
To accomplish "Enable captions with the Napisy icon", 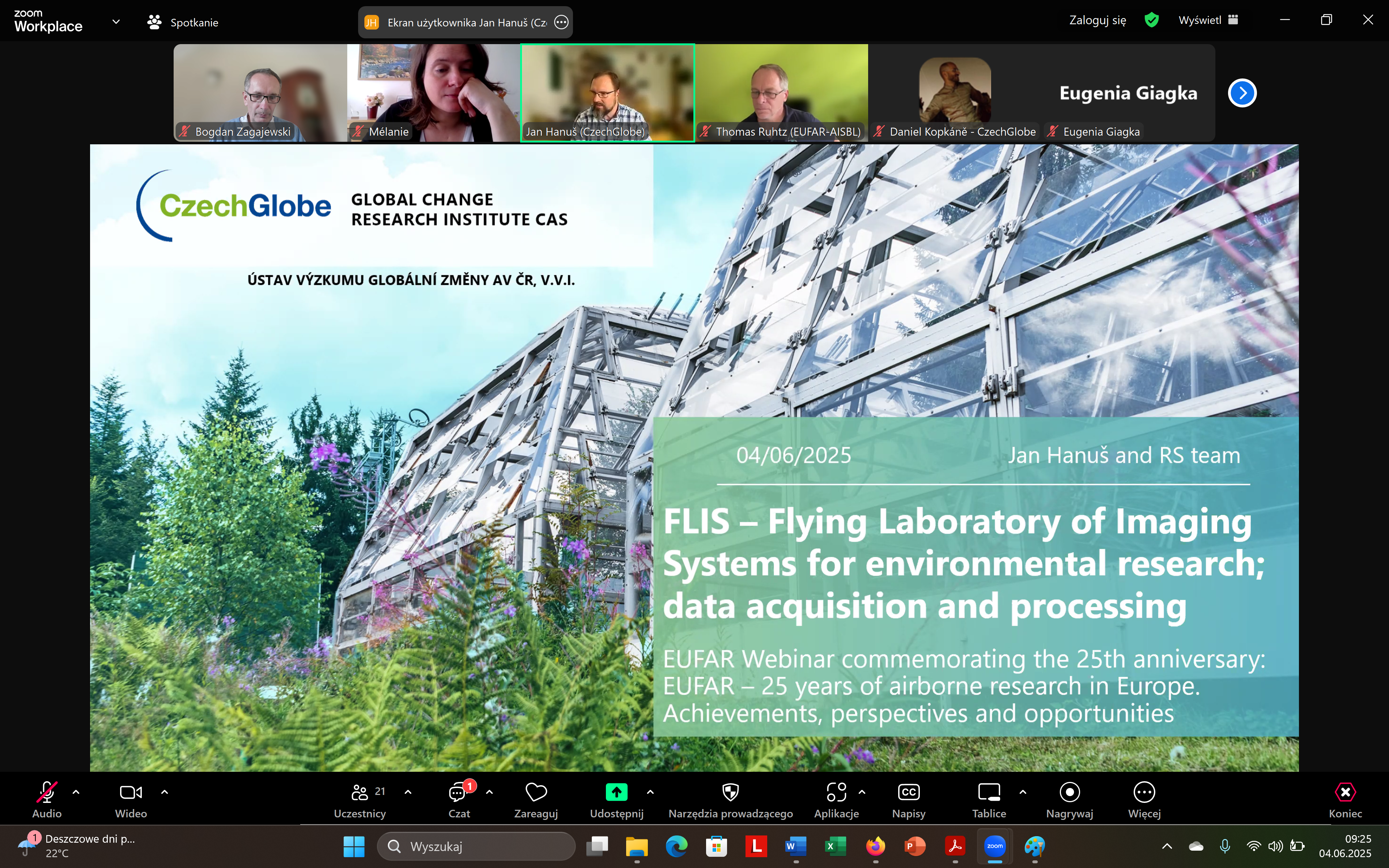I will pyautogui.click(x=908, y=793).
